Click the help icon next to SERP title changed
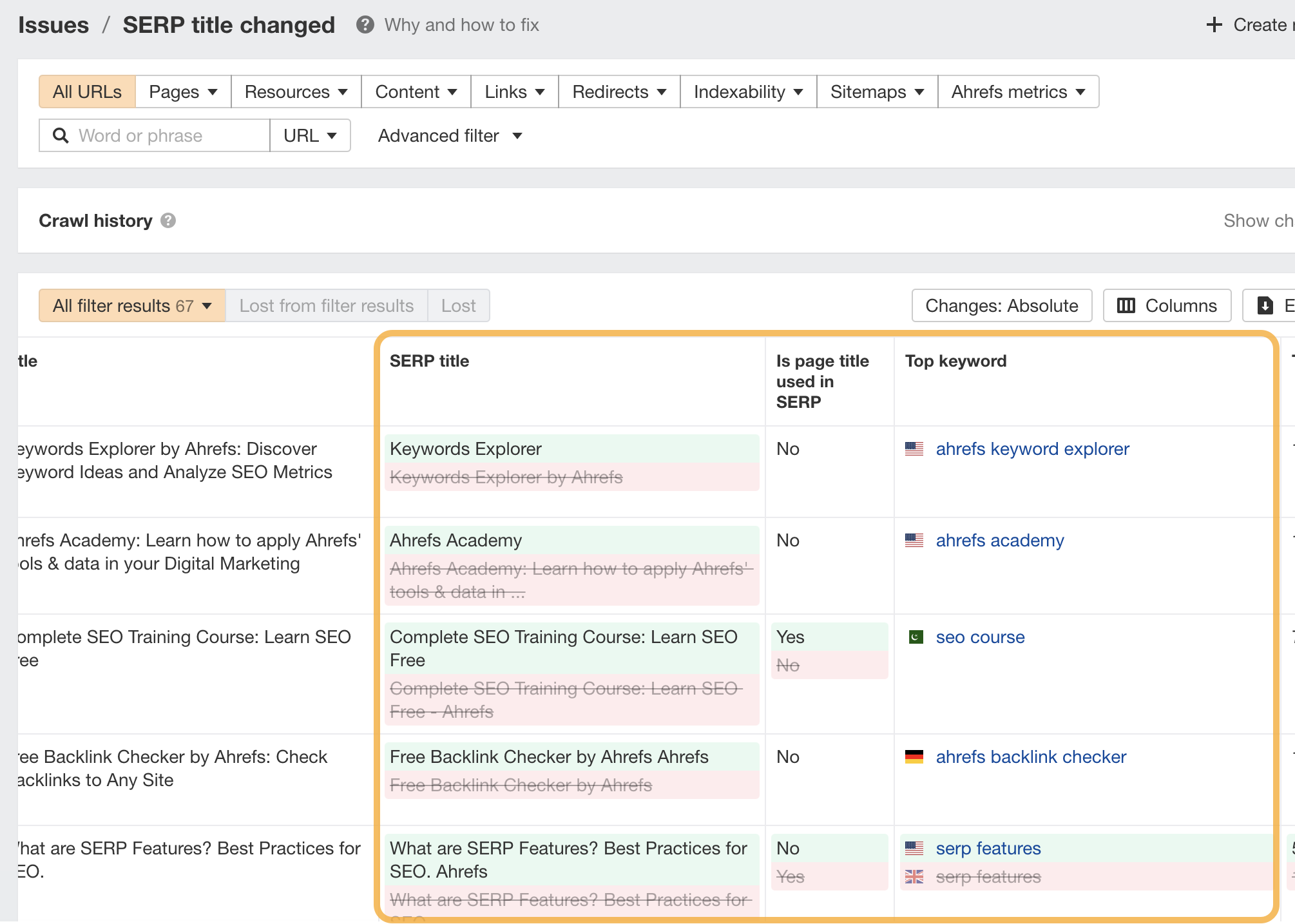 365,25
